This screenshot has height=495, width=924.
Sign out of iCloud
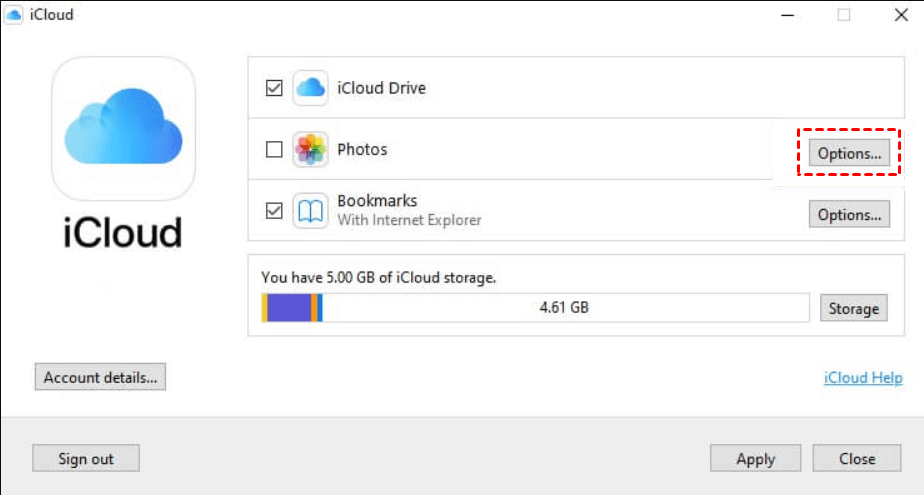point(86,459)
